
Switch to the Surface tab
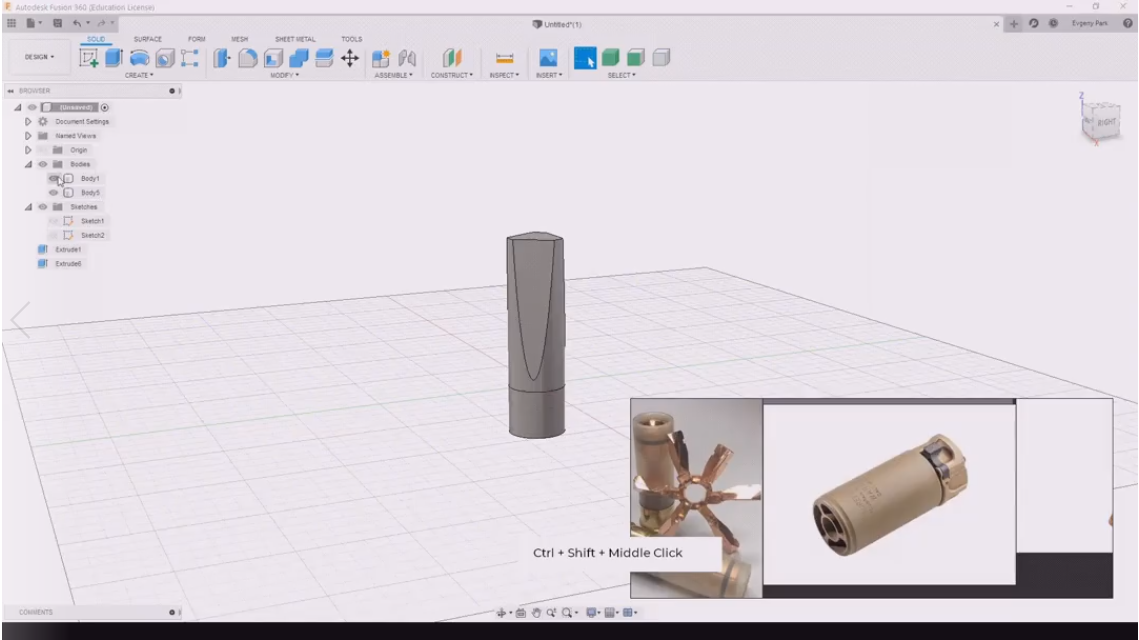[147, 39]
